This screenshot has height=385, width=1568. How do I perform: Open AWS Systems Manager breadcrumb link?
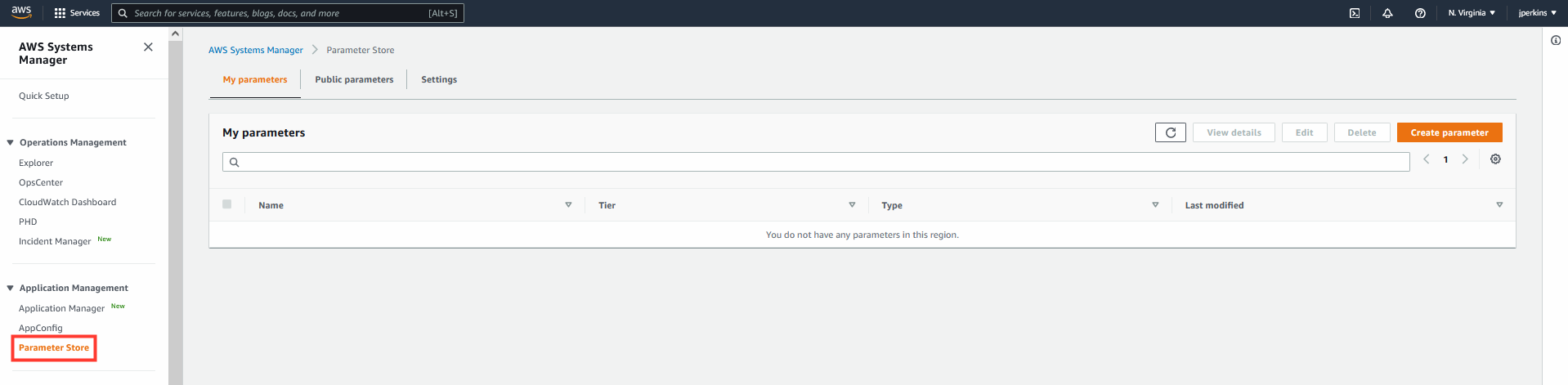pyautogui.click(x=255, y=50)
